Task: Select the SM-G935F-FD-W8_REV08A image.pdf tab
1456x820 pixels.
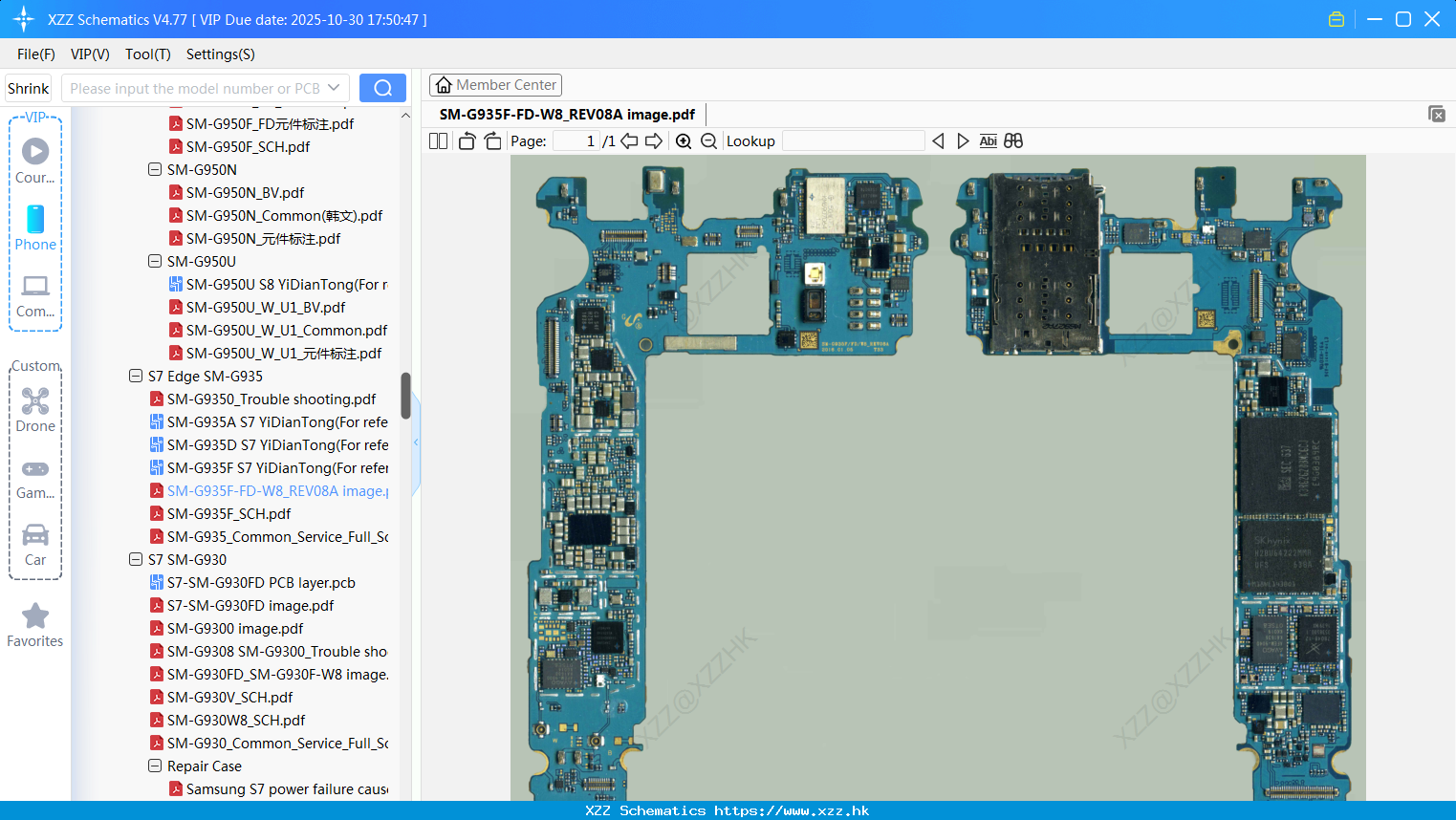Action: click(x=567, y=114)
